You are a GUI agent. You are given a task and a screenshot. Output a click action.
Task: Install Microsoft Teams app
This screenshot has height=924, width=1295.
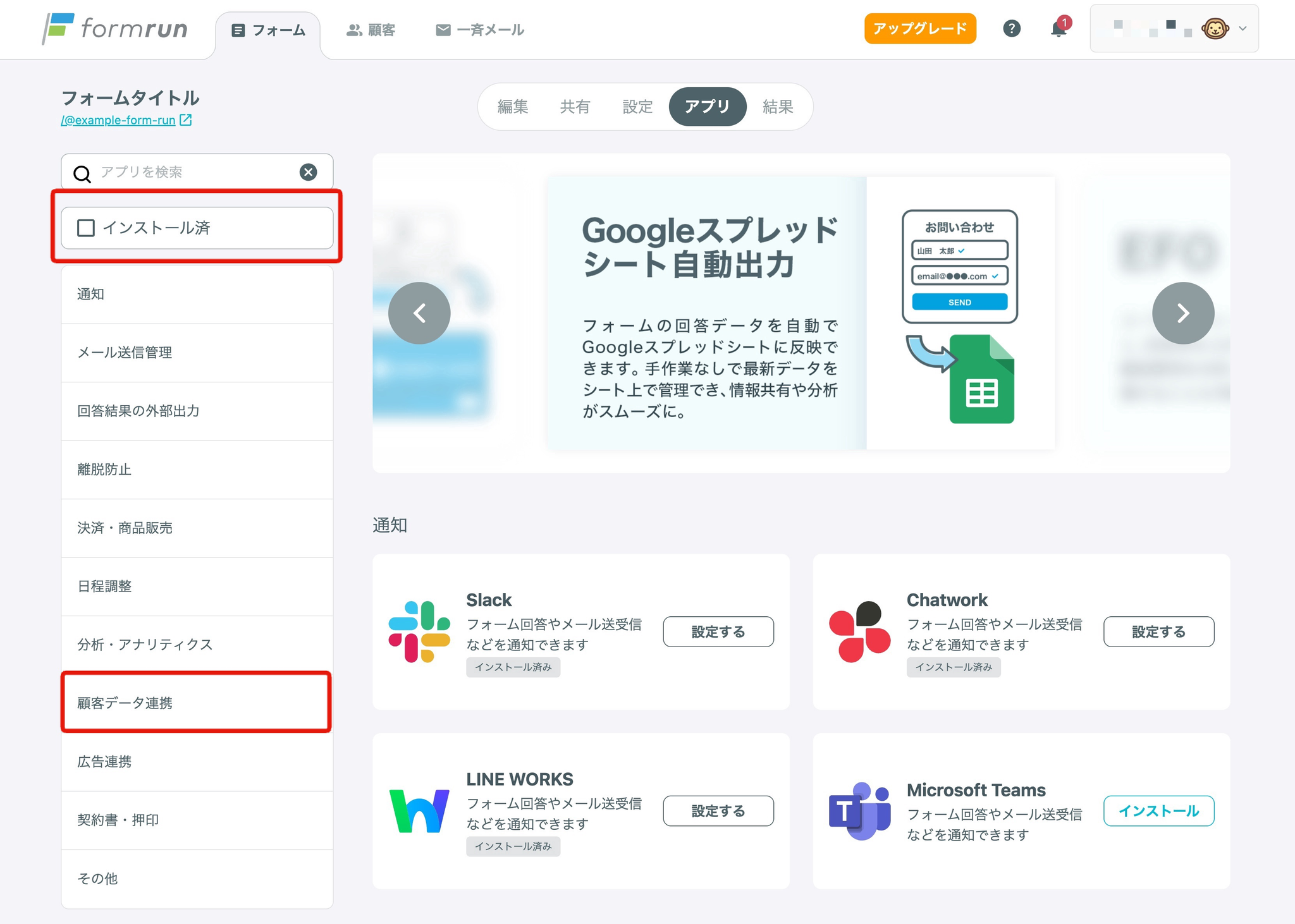(x=1158, y=811)
